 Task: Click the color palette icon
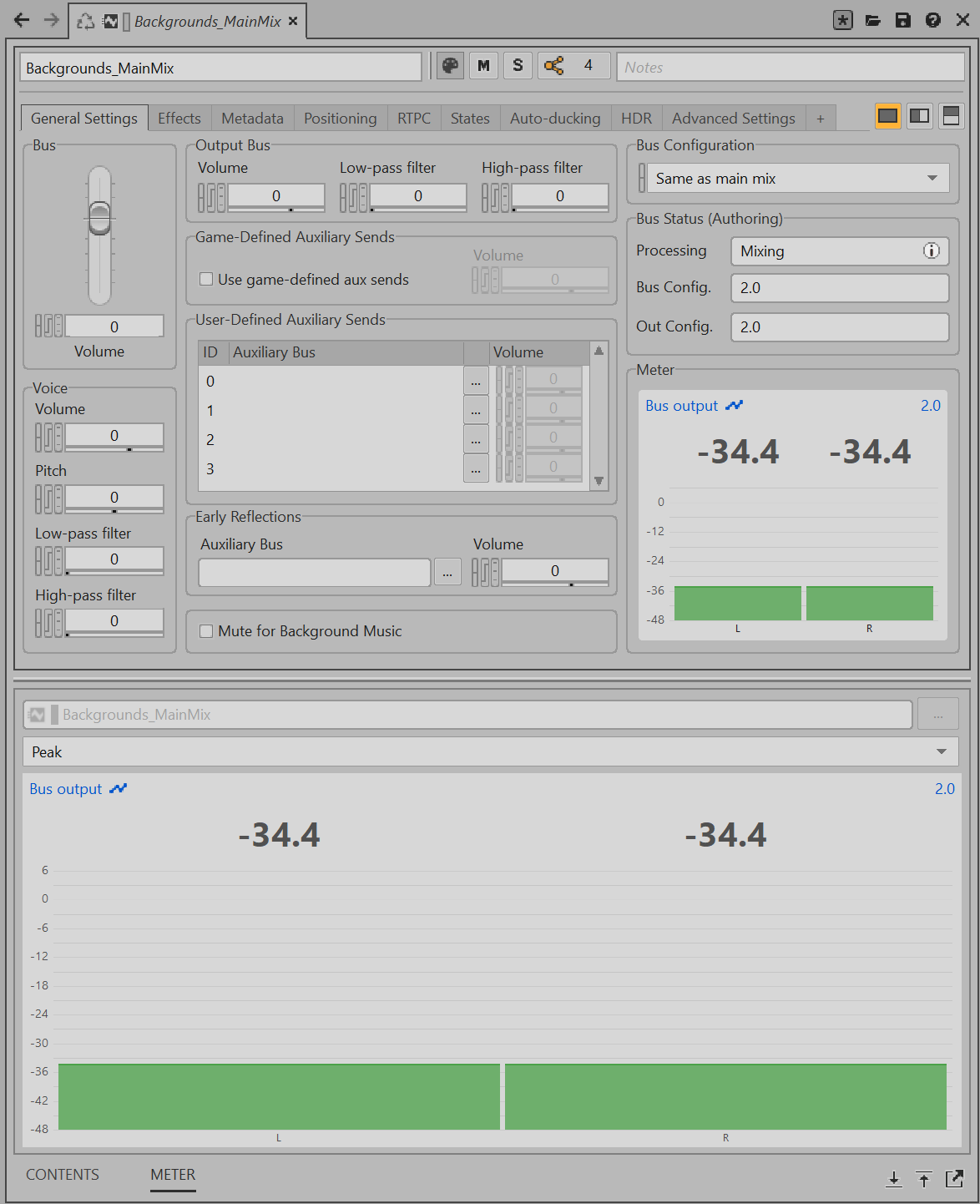click(x=450, y=66)
